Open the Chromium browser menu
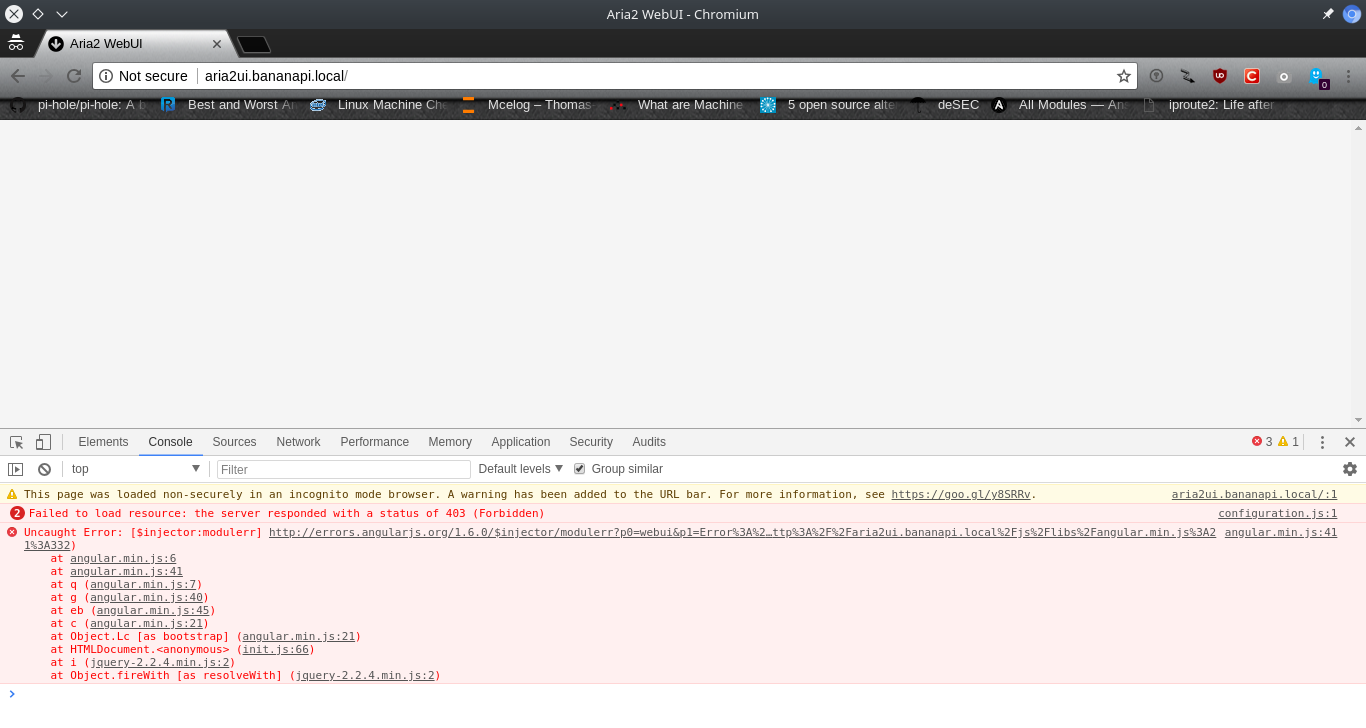1366x728 pixels. 1349,76
